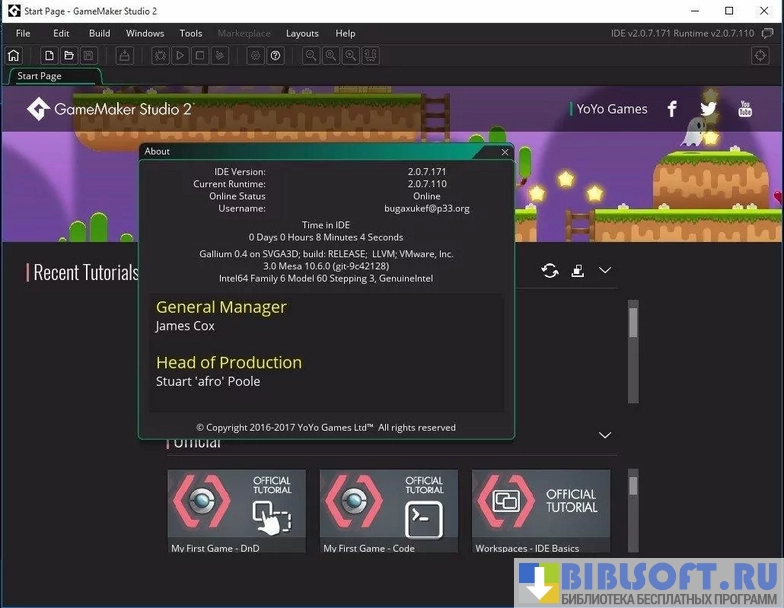Close the About dialog
Screen dimensions: 784x608
click(504, 152)
